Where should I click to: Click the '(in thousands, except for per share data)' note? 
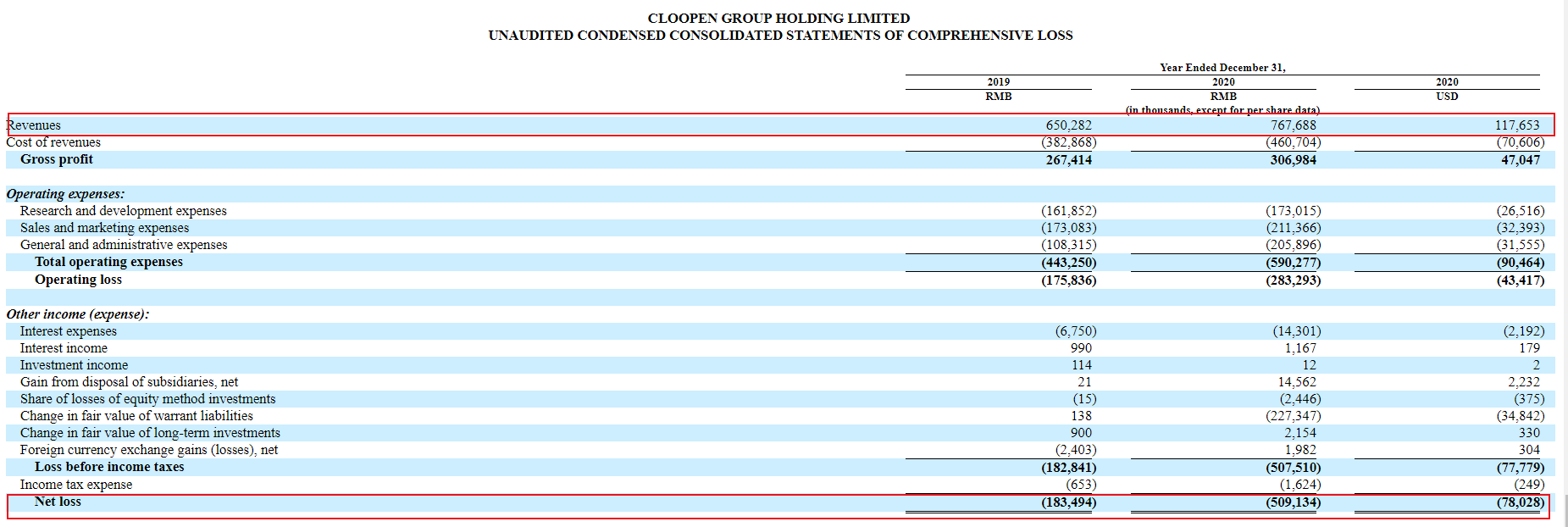pyautogui.click(x=1222, y=110)
